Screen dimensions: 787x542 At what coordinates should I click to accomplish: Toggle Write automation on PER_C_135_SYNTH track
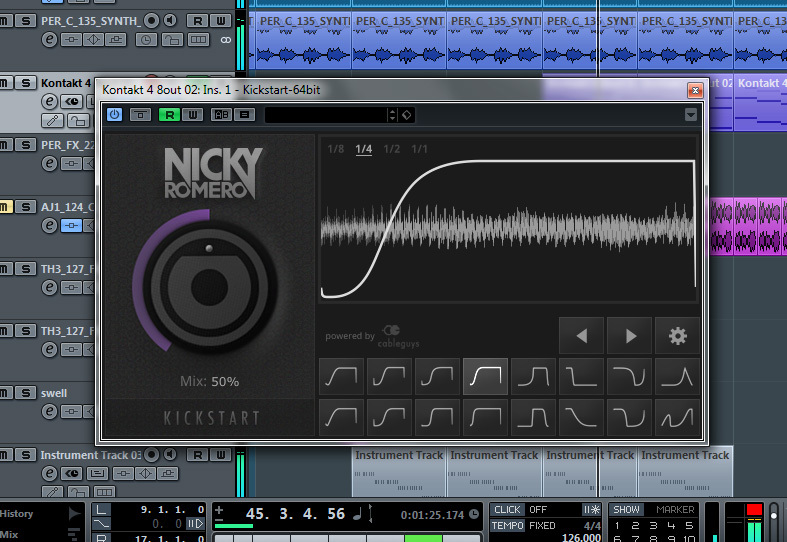pos(221,21)
